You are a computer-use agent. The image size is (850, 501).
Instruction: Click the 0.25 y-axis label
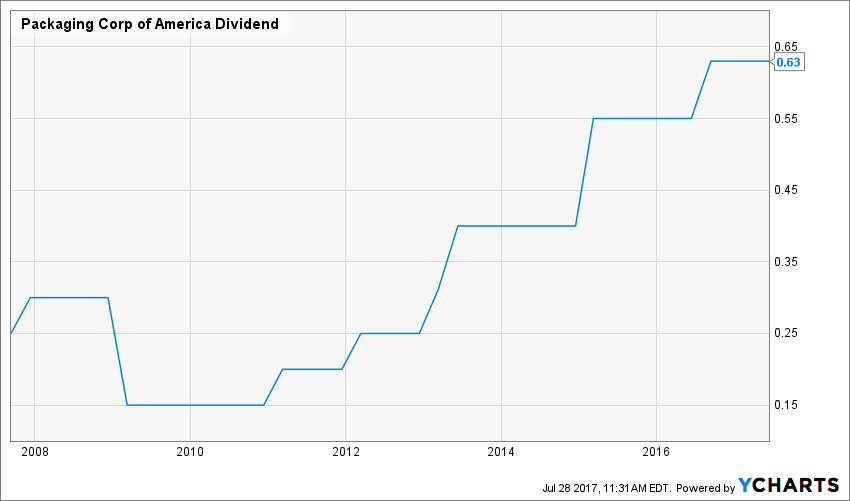coord(787,333)
